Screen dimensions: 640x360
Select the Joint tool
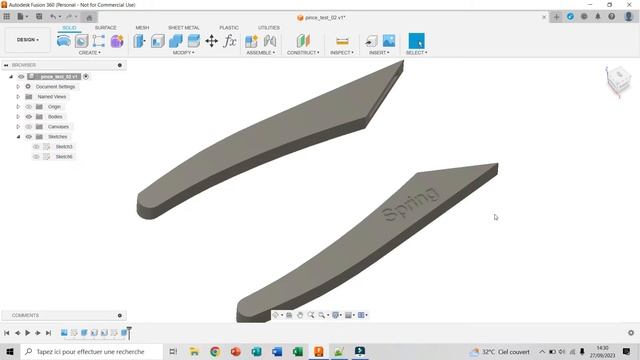pos(270,41)
